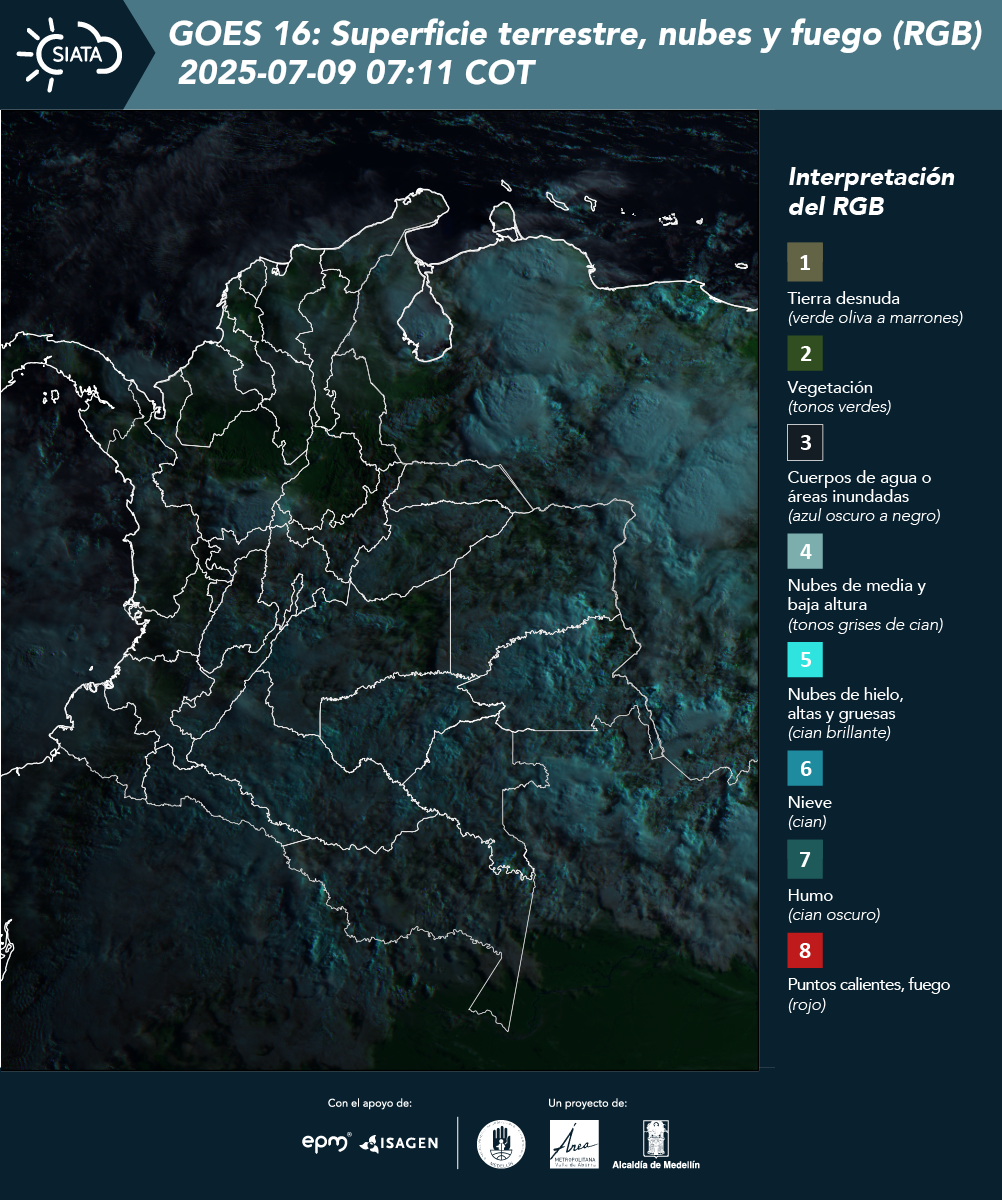Click '(tonos grises de cian)' text
The image size is (1002, 1200).
point(865,625)
